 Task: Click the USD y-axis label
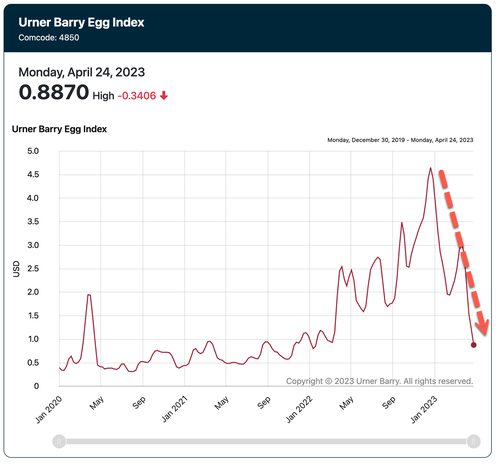(x=16, y=271)
